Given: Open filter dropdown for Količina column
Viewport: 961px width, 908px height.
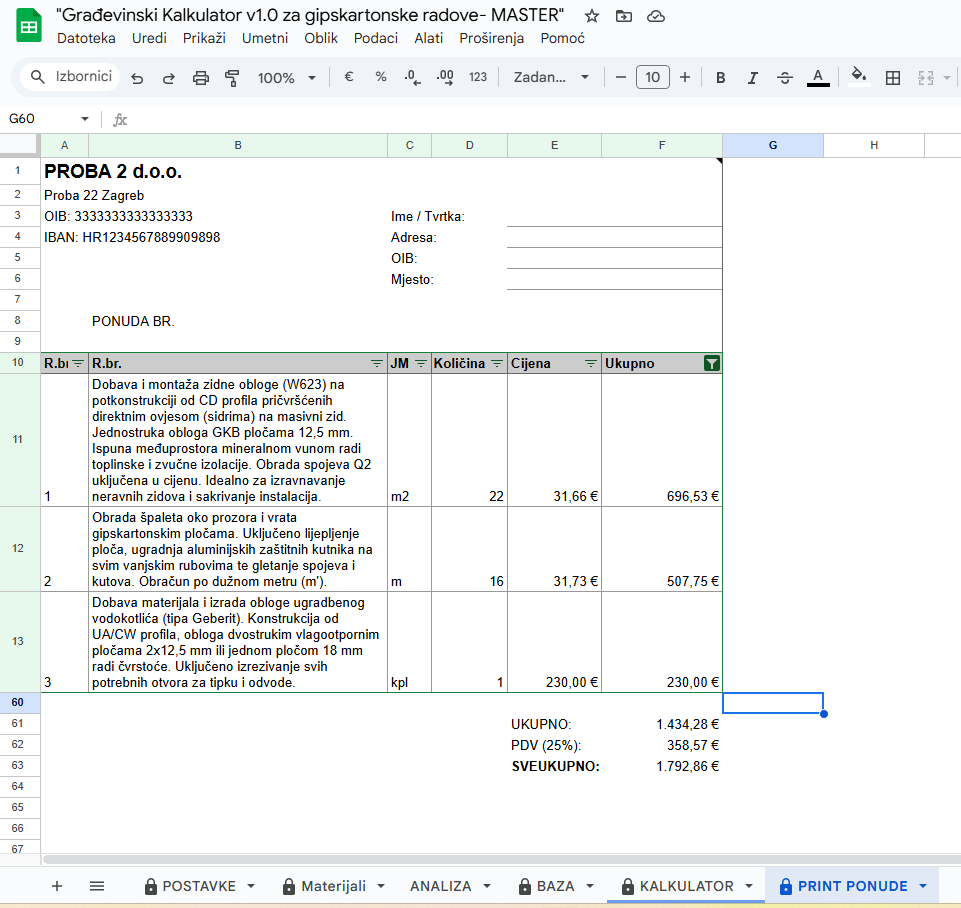Looking at the screenshot, I should pyautogui.click(x=496, y=364).
